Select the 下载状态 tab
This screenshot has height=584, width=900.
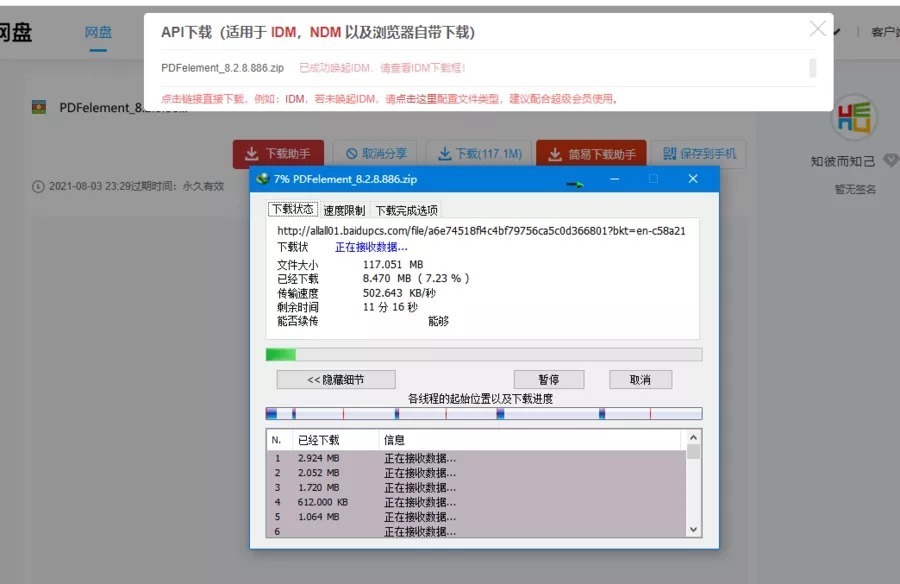(293, 210)
